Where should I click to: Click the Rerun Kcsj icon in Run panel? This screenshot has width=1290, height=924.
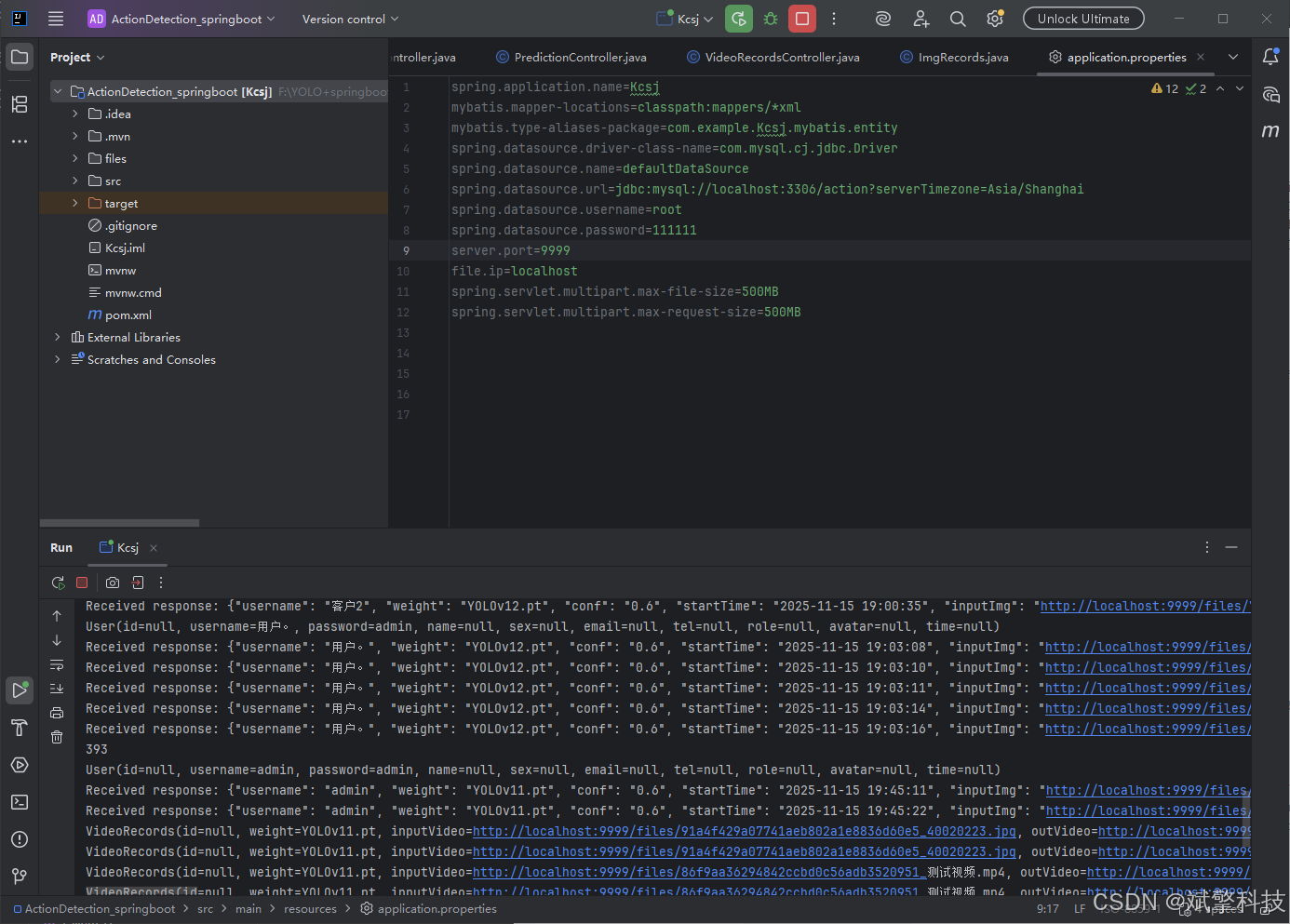coord(58,583)
